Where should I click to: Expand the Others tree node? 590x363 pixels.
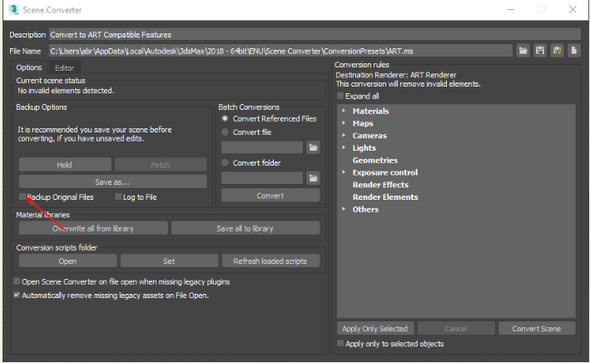point(344,209)
